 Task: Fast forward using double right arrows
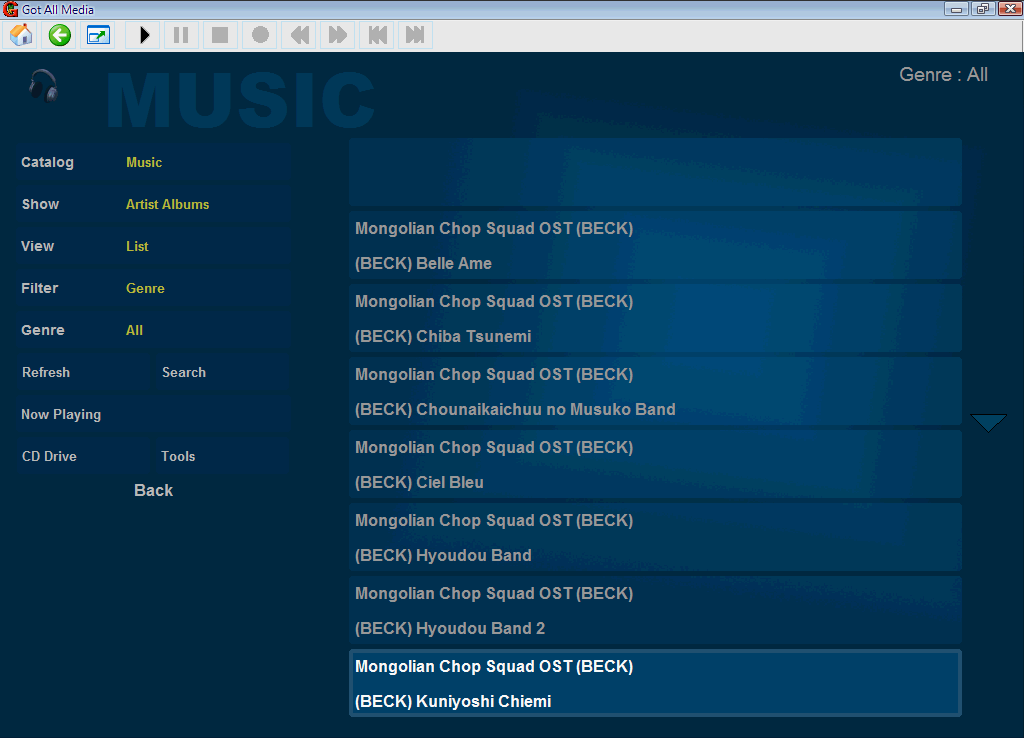coord(338,35)
